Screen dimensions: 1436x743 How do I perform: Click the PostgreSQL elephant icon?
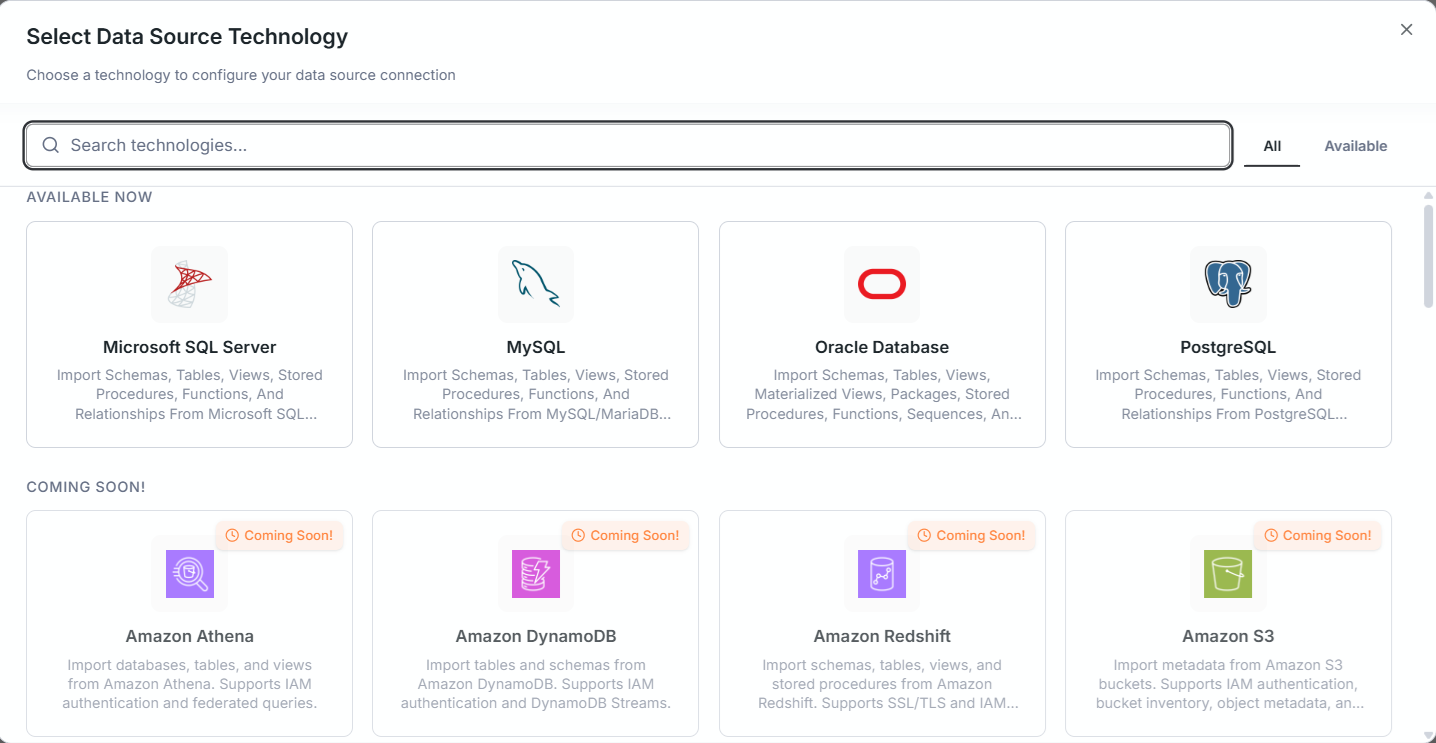[x=1228, y=285]
